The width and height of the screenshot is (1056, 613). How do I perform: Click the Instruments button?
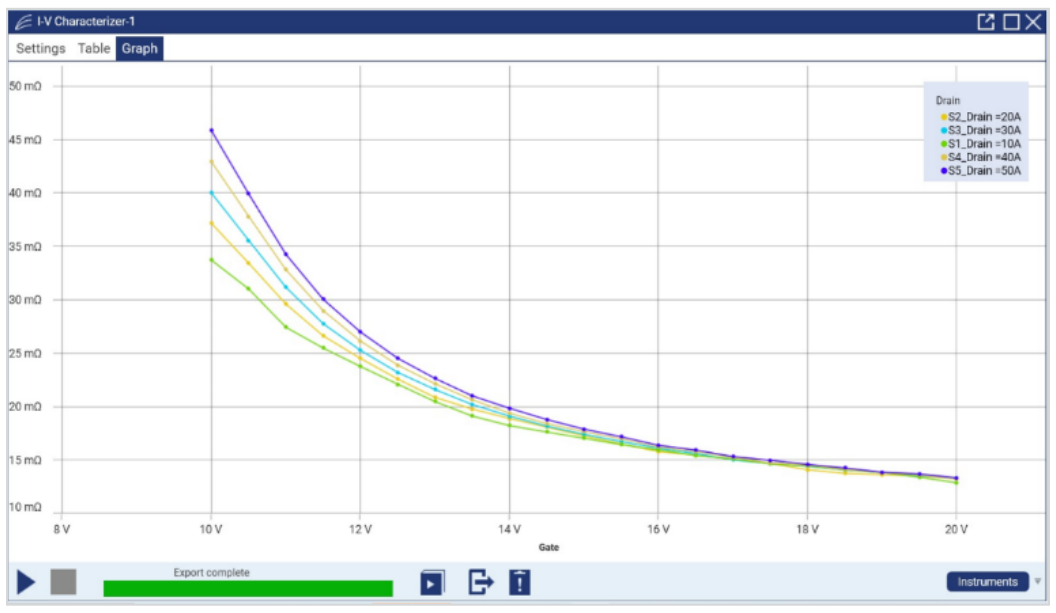[x=986, y=581]
